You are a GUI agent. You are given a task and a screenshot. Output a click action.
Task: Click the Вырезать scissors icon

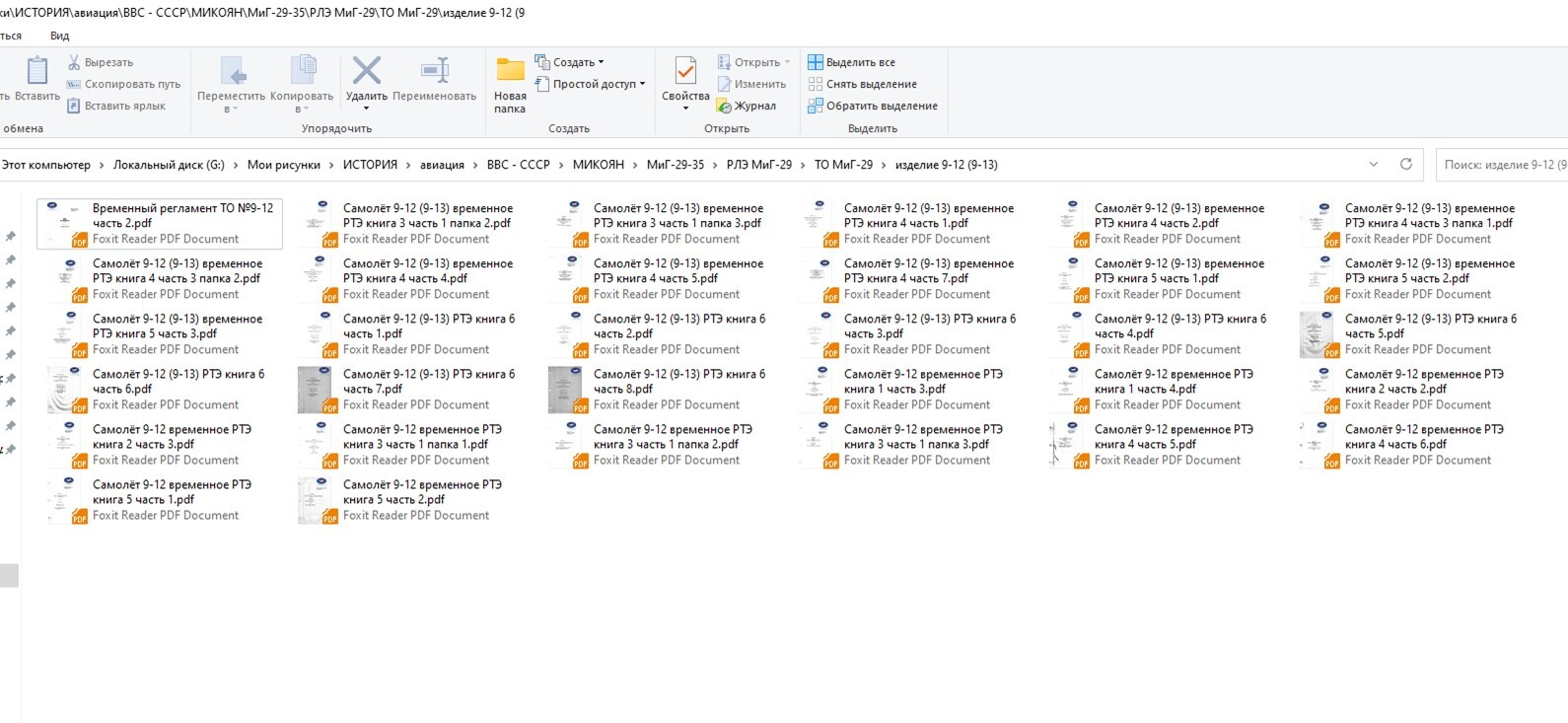coord(74,62)
